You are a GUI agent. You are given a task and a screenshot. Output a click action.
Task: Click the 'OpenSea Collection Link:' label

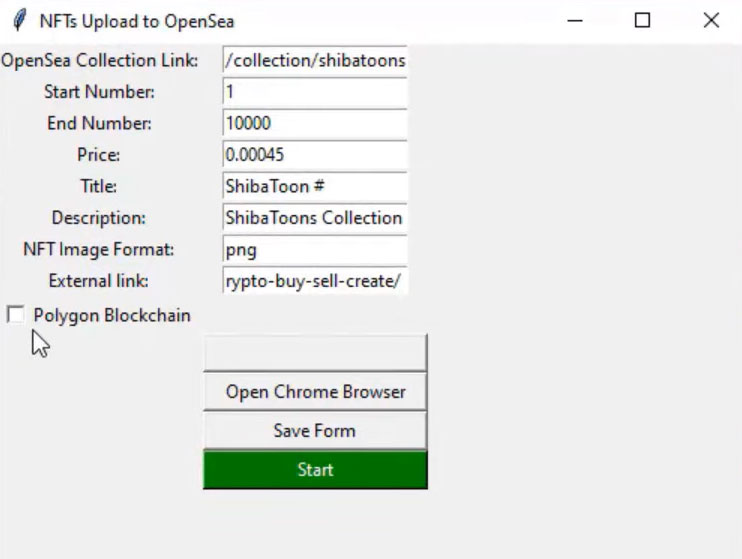(99, 60)
